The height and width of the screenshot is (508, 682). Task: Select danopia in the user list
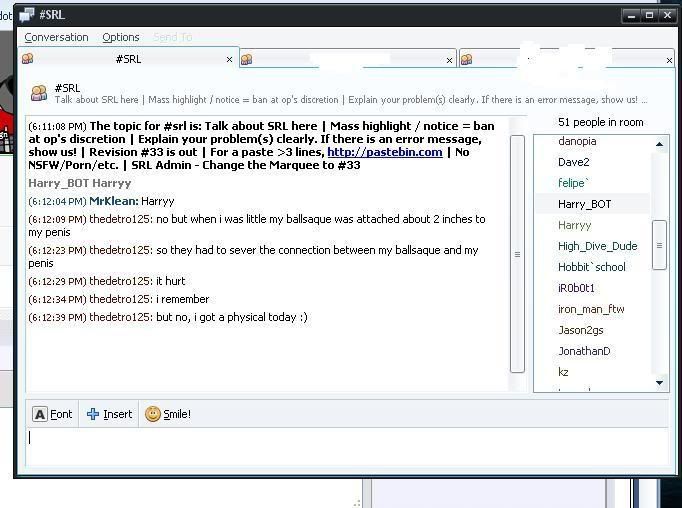[x=576, y=141]
